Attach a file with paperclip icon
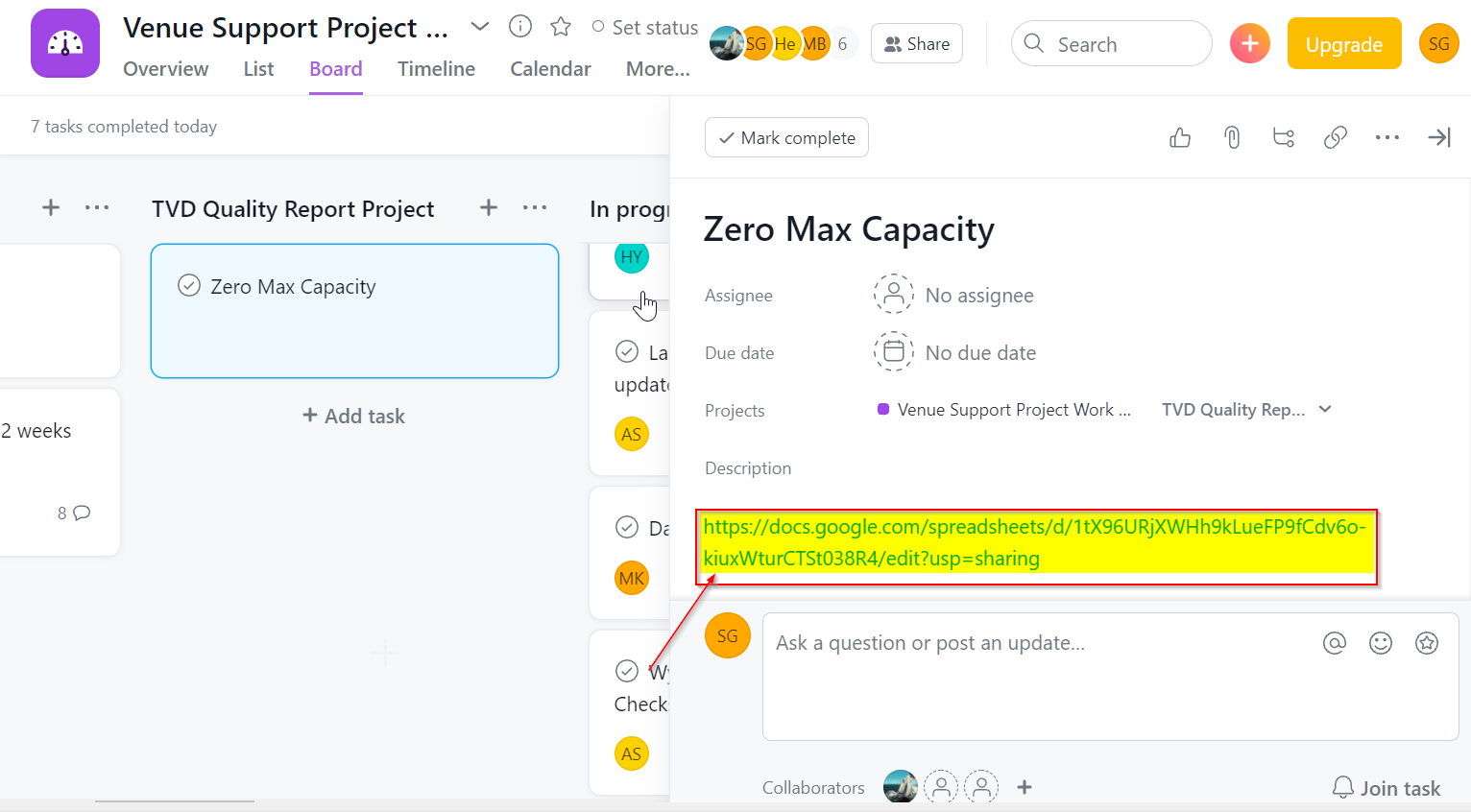 pos(1232,138)
